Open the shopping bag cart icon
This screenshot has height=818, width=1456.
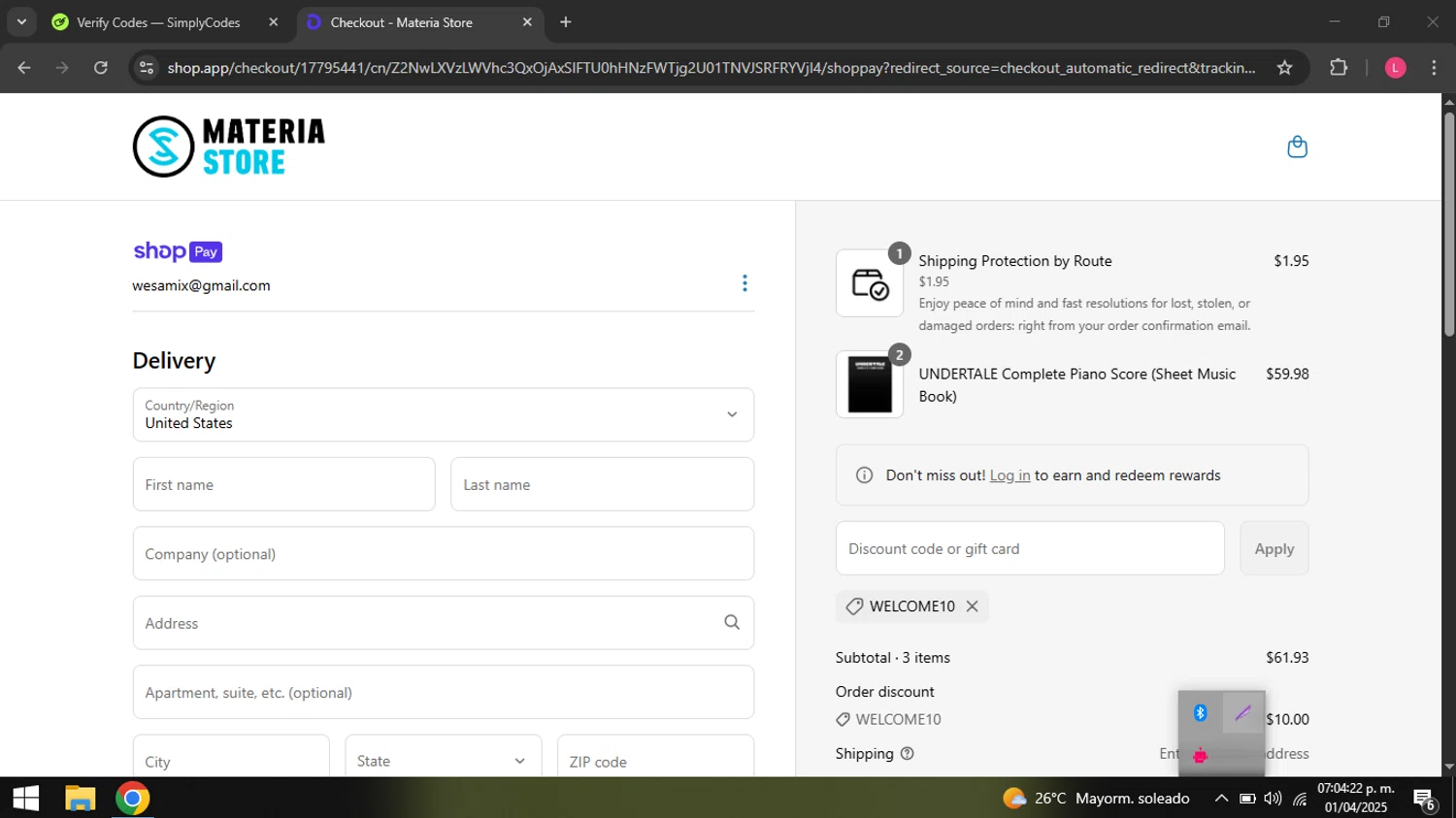1297,147
